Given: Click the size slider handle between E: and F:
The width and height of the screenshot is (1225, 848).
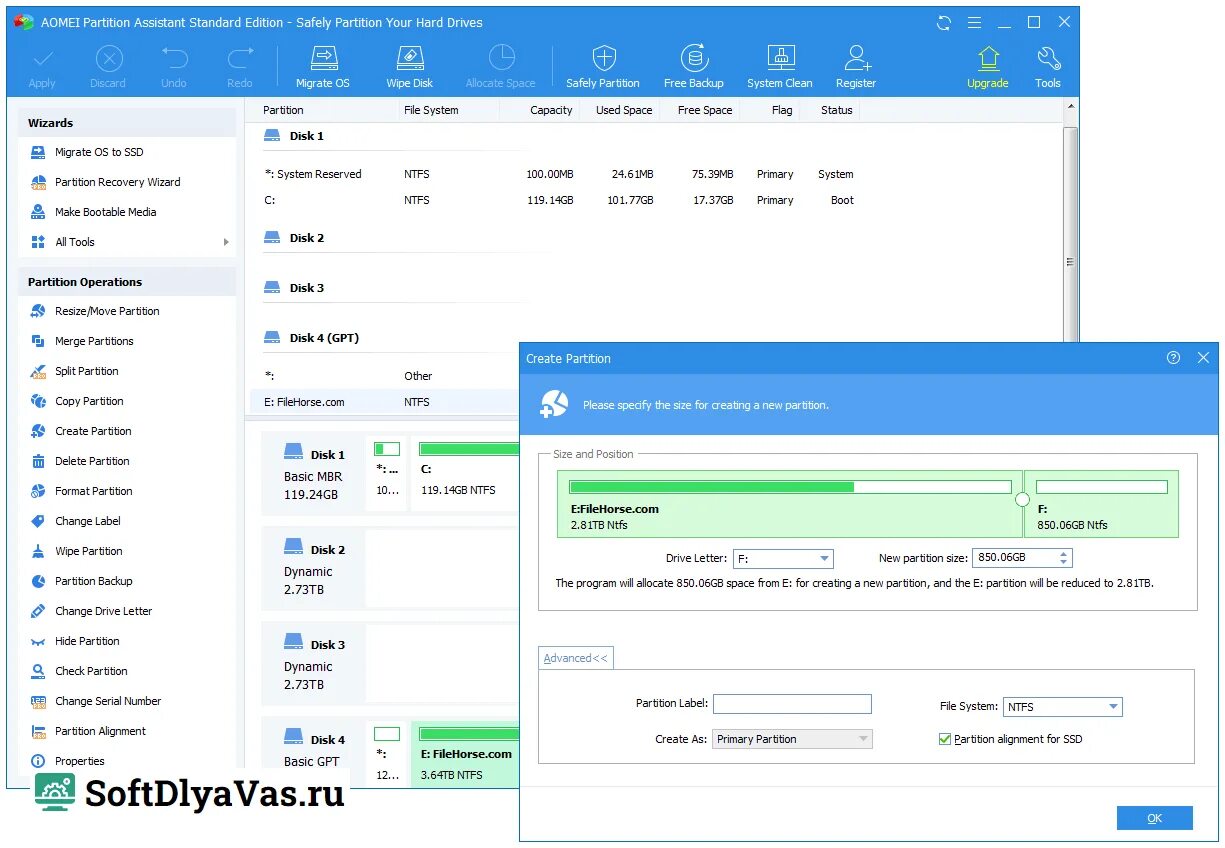Looking at the screenshot, I should pos(1022,499).
